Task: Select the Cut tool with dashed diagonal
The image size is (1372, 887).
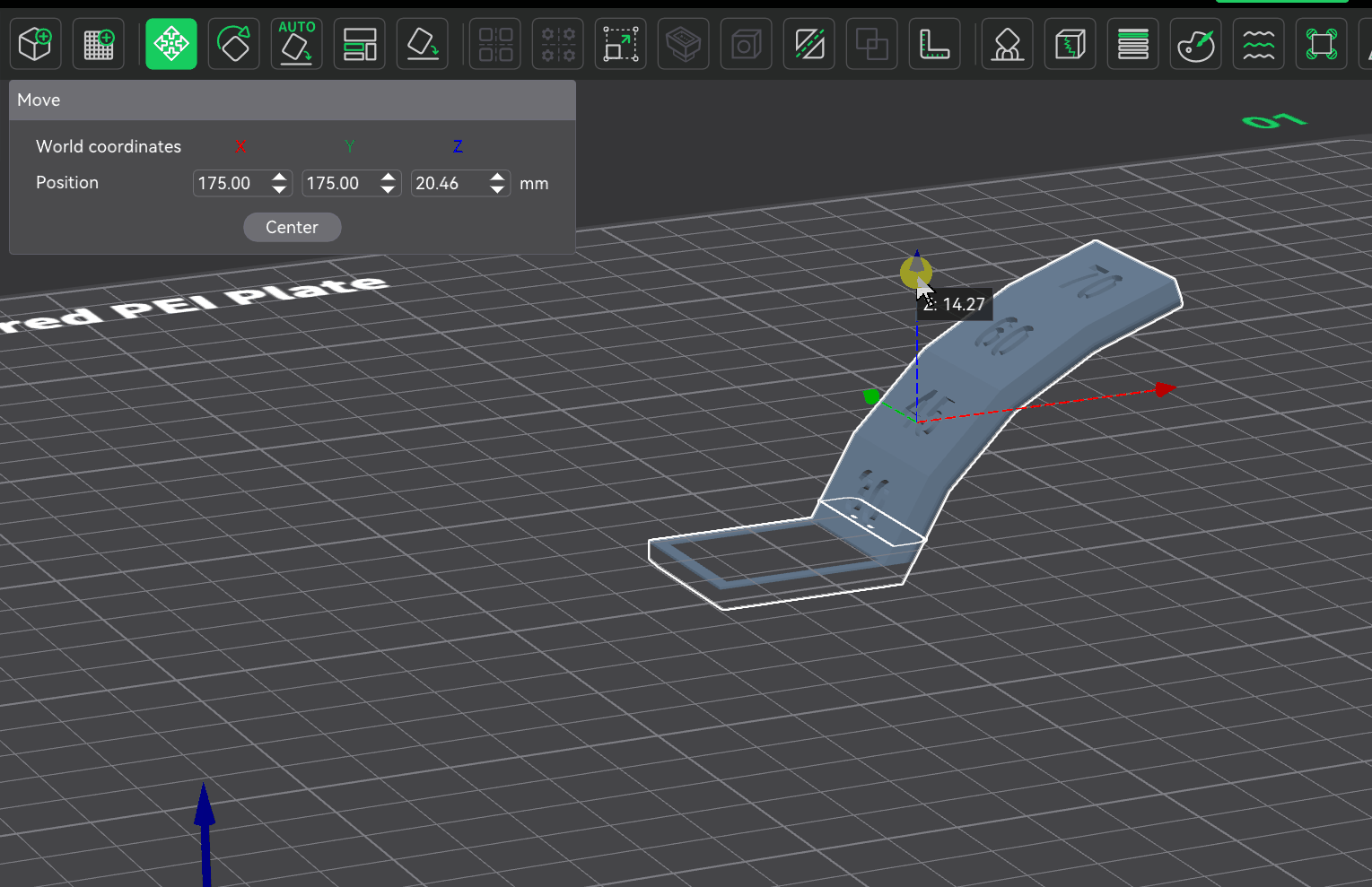Action: pyautogui.click(x=809, y=44)
